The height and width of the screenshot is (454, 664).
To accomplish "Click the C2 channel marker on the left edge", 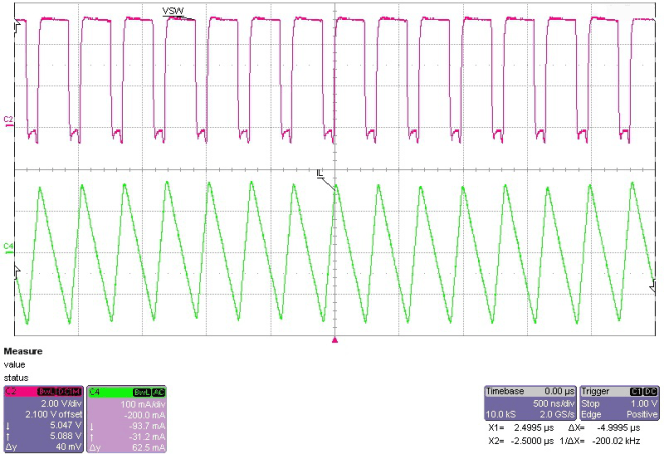I will [9, 120].
